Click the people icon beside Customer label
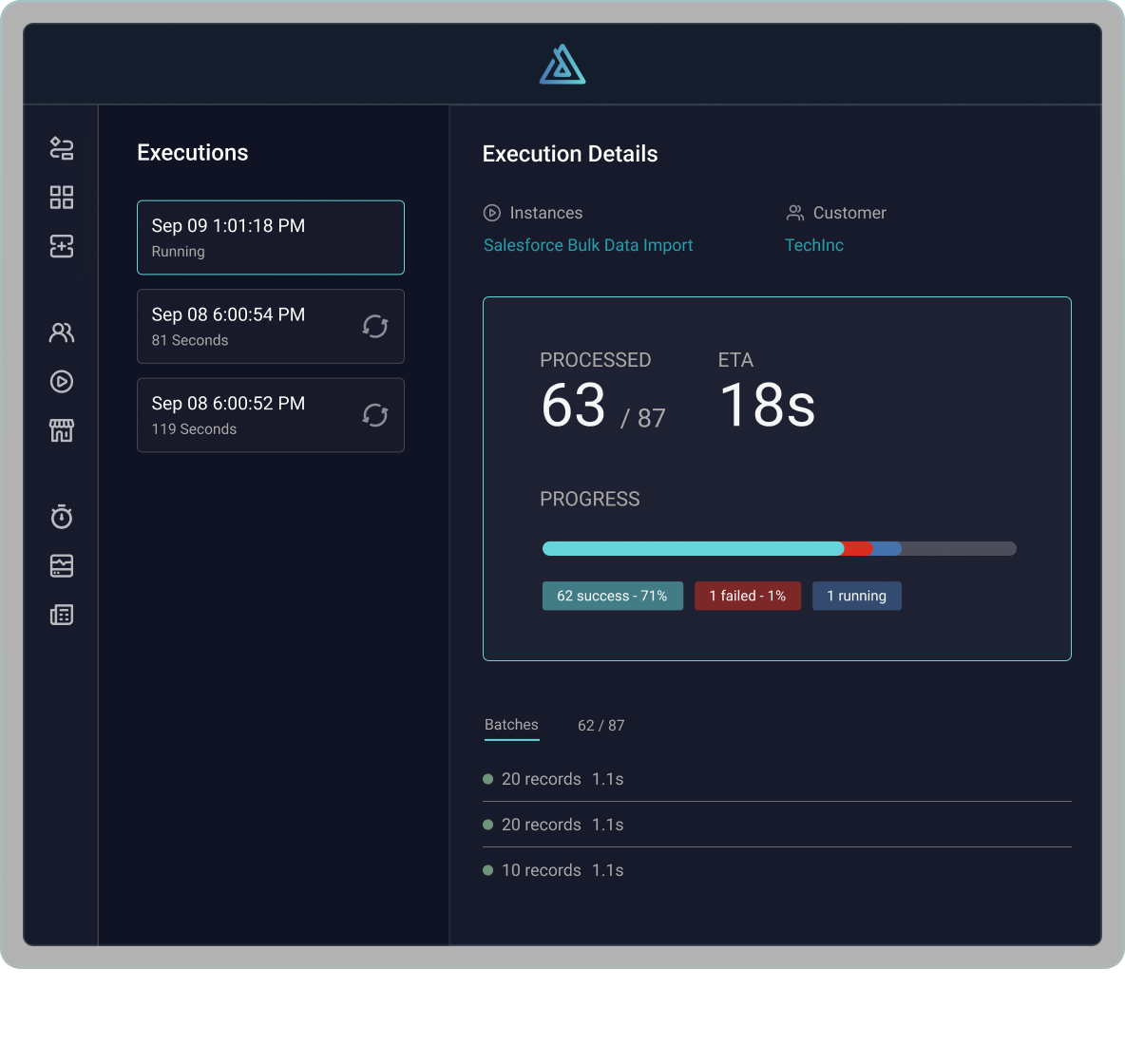Image resolution: width=1125 pixels, height=1064 pixels. click(795, 213)
